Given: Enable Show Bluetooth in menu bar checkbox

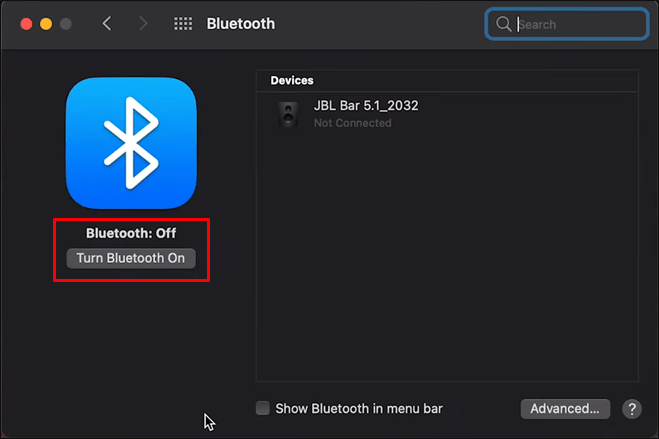Looking at the screenshot, I should (263, 408).
